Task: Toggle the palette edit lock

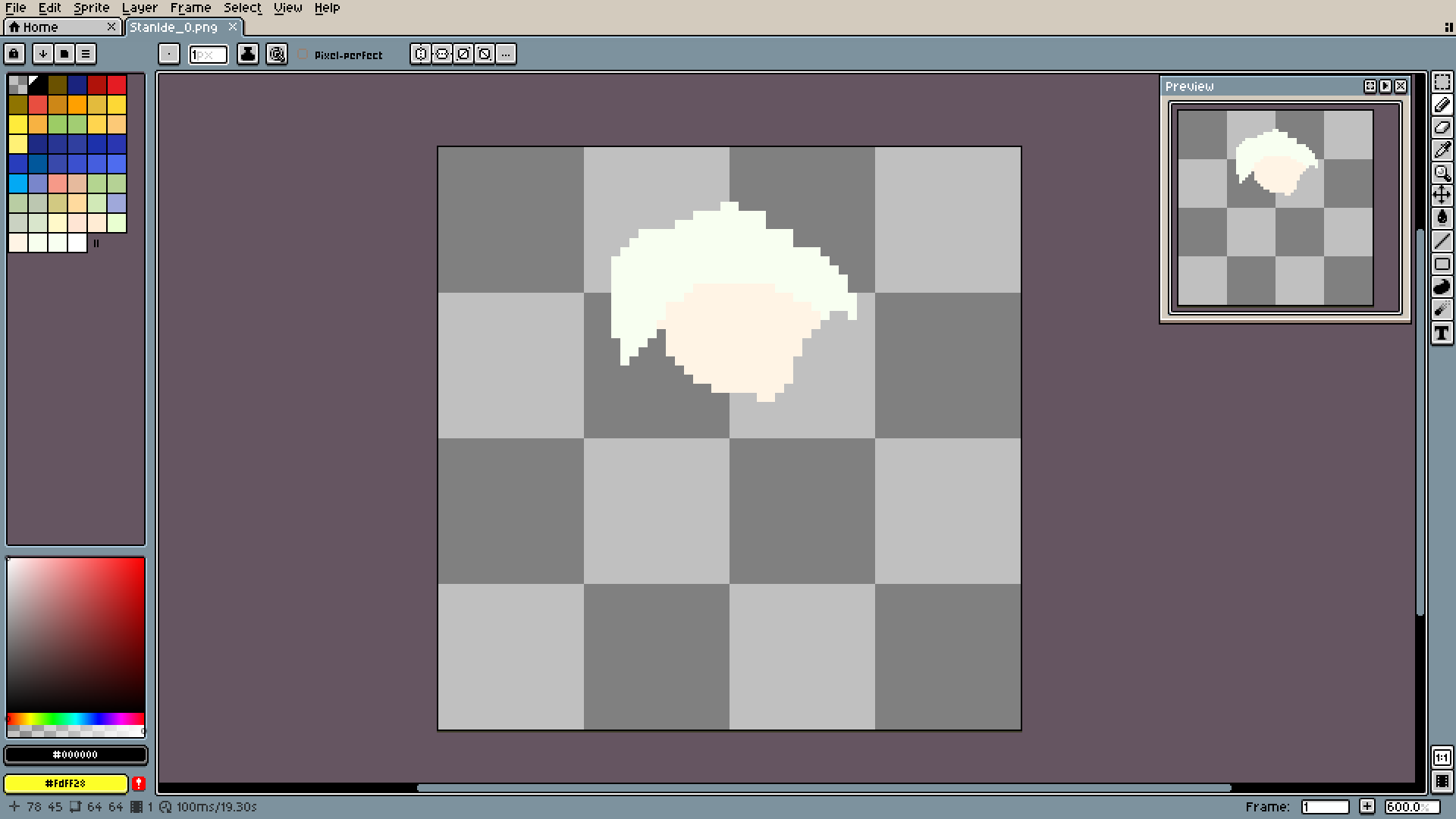Action: coord(14,54)
